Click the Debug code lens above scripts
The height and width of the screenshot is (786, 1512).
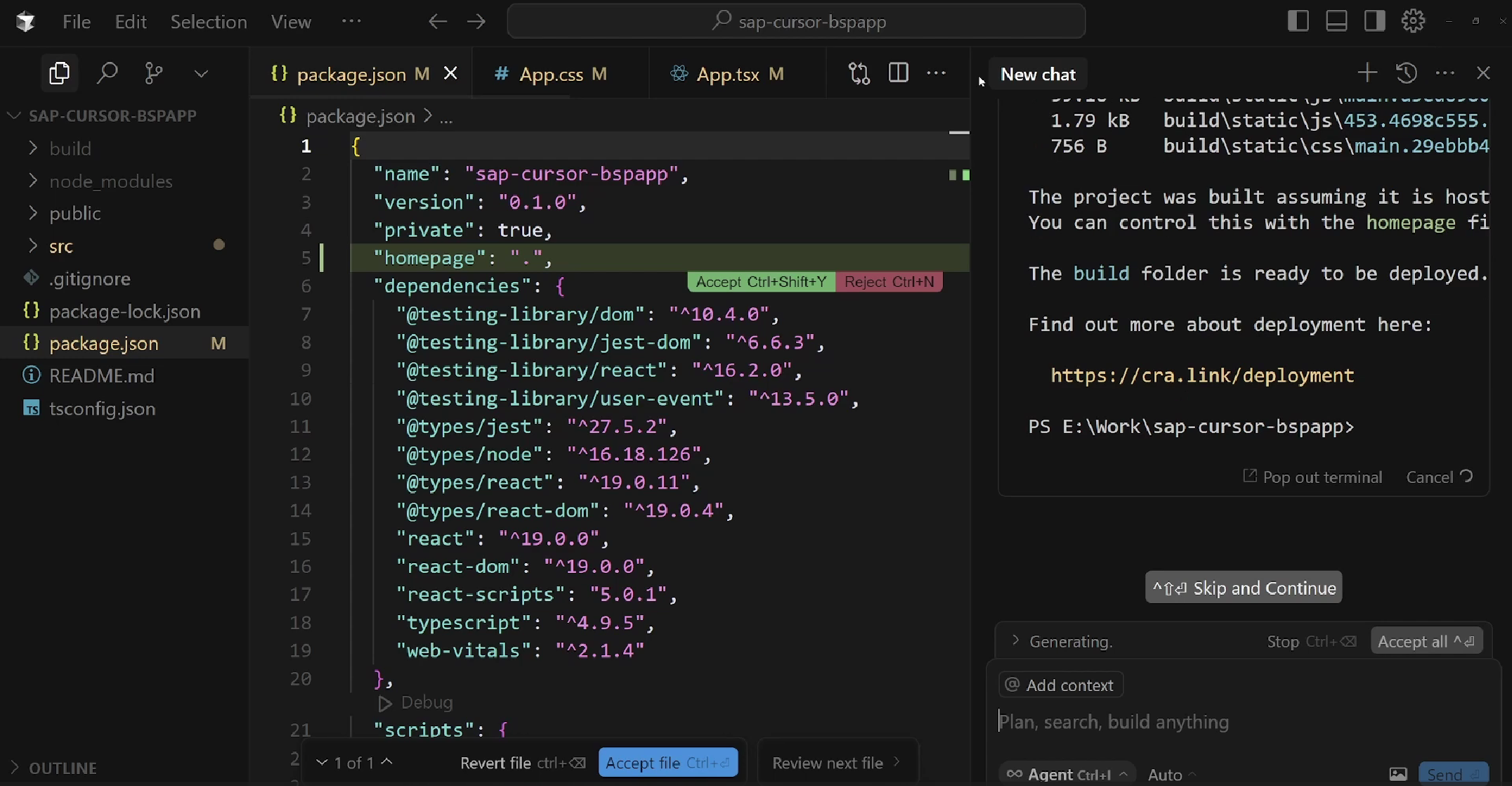point(416,702)
